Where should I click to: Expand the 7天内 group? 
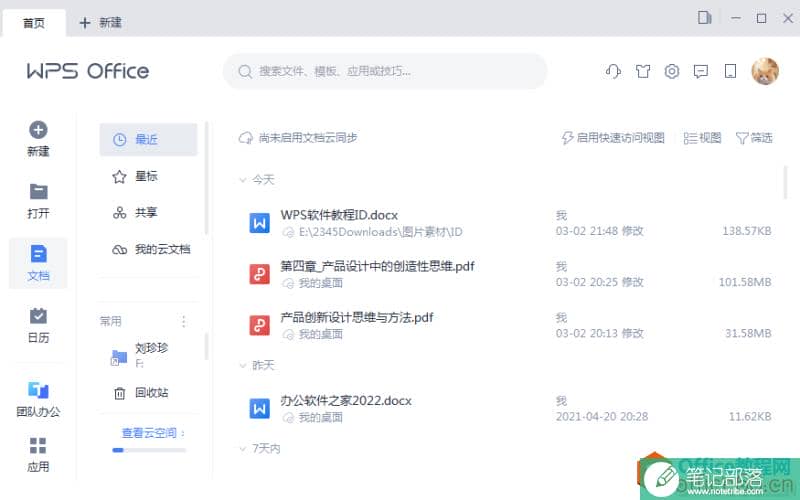243,448
